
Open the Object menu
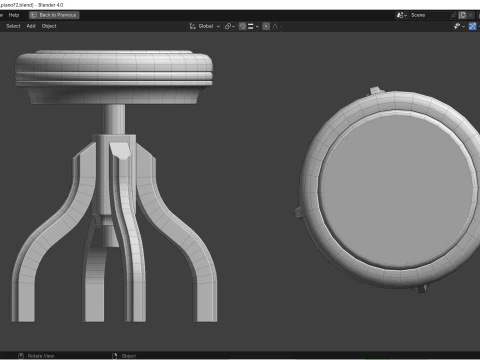coord(49,26)
